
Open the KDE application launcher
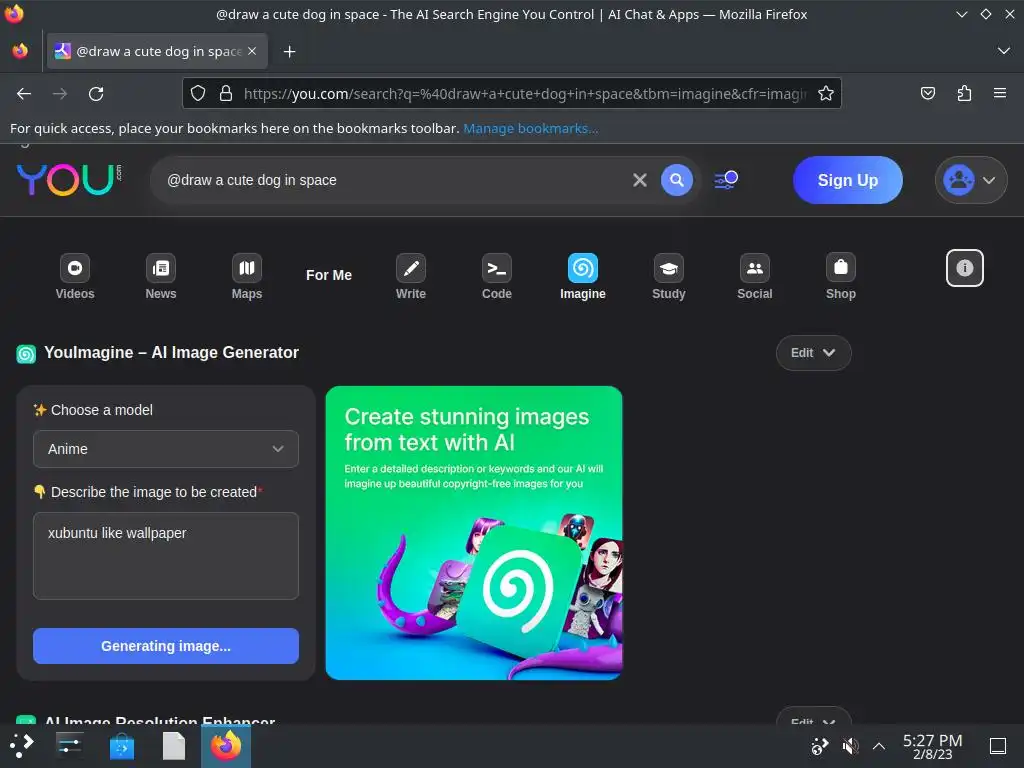[x=21, y=745]
